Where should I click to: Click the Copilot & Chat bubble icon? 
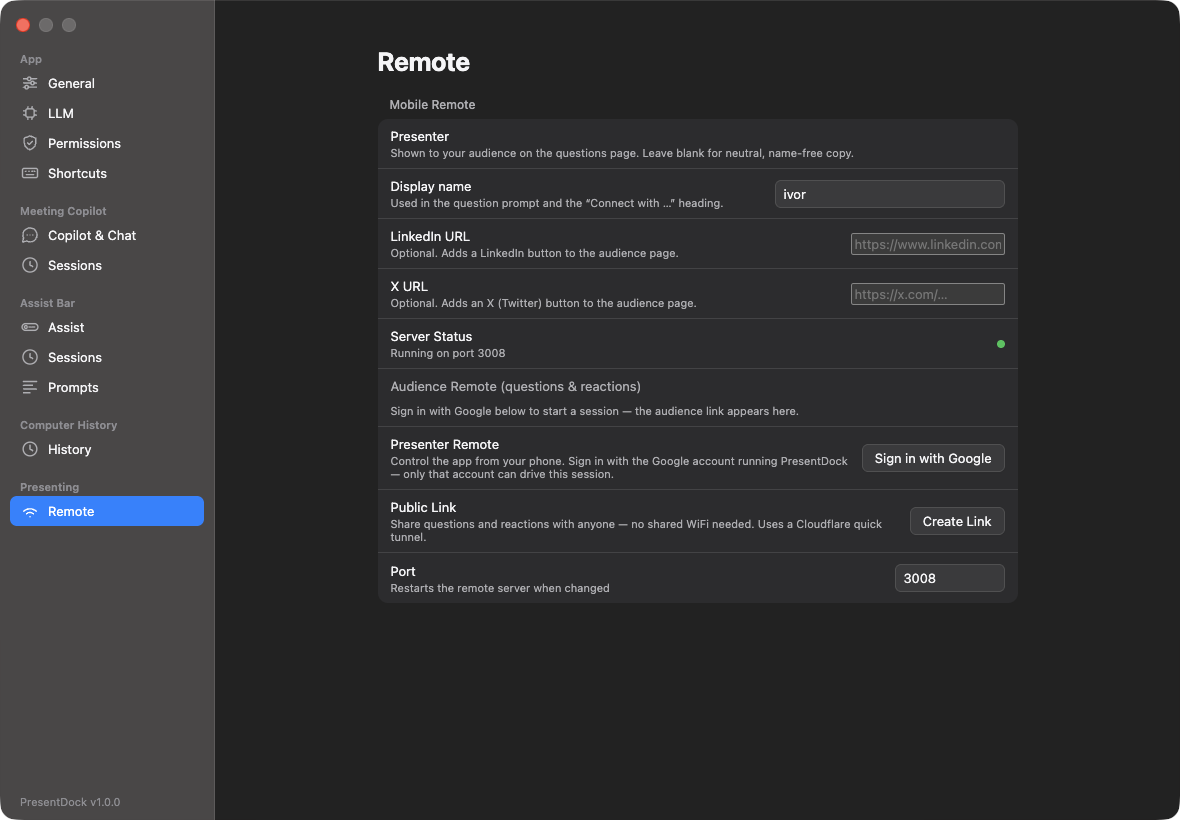click(x=29, y=235)
